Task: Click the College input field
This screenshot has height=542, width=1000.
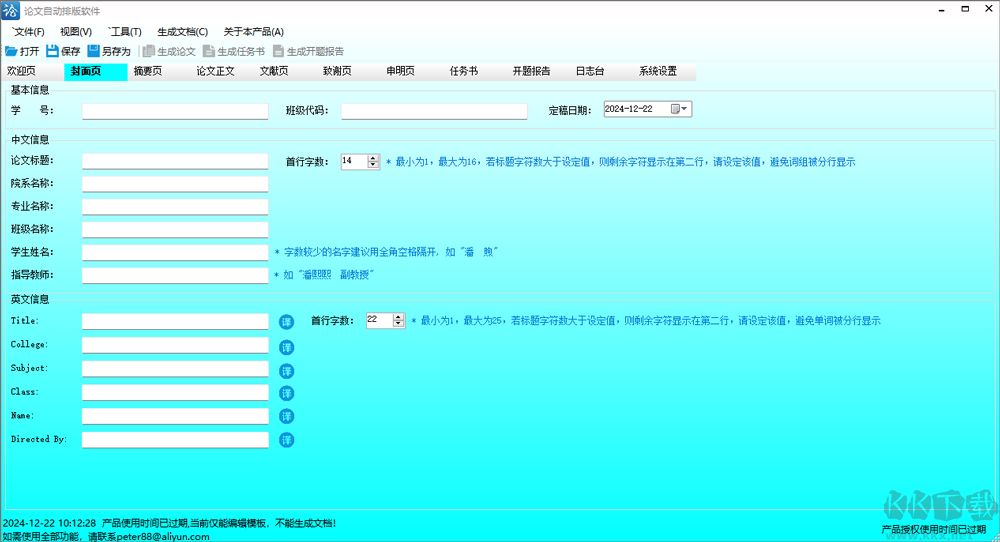Action: click(175, 346)
